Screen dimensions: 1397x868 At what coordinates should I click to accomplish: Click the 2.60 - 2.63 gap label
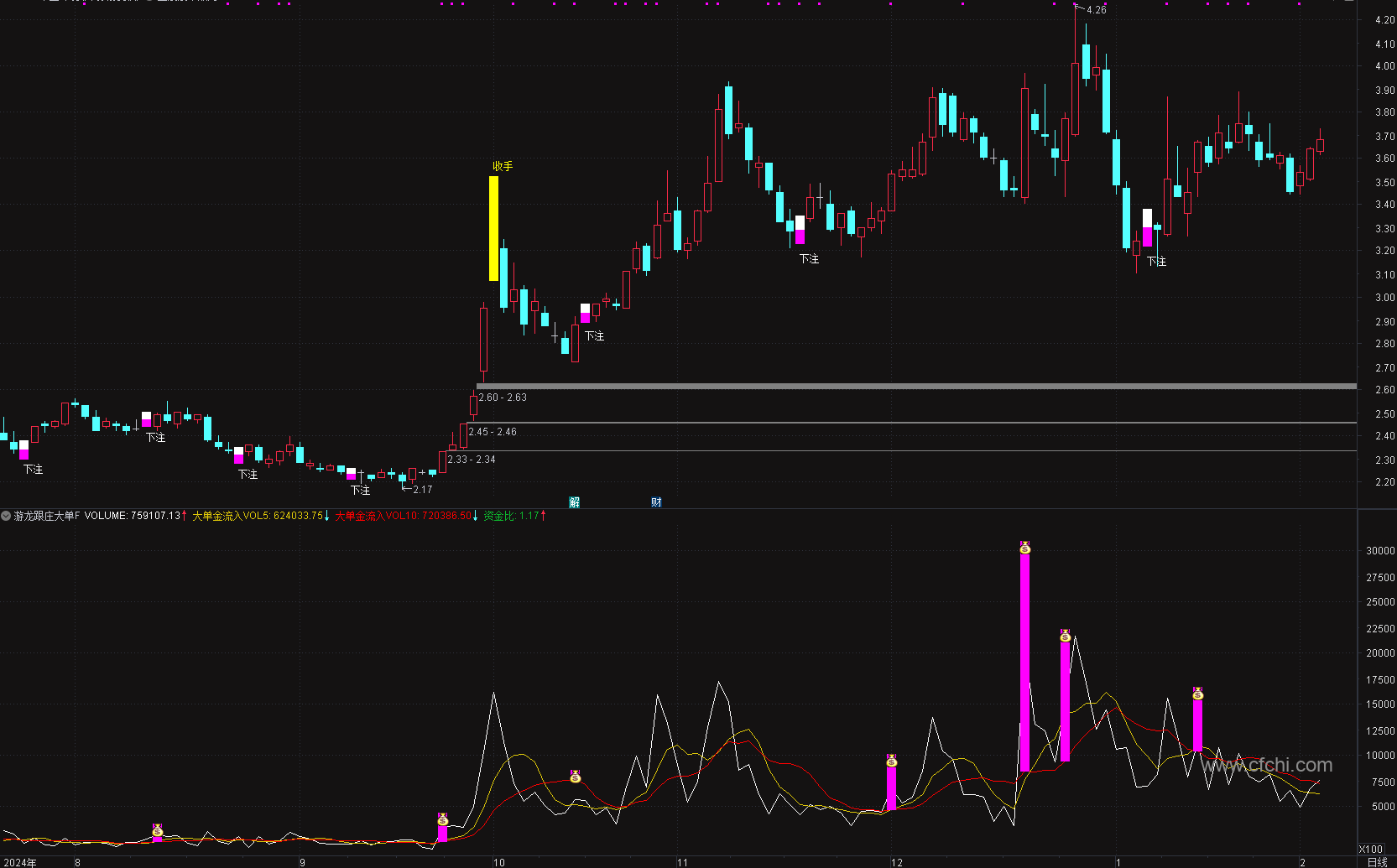click(503, 398)
